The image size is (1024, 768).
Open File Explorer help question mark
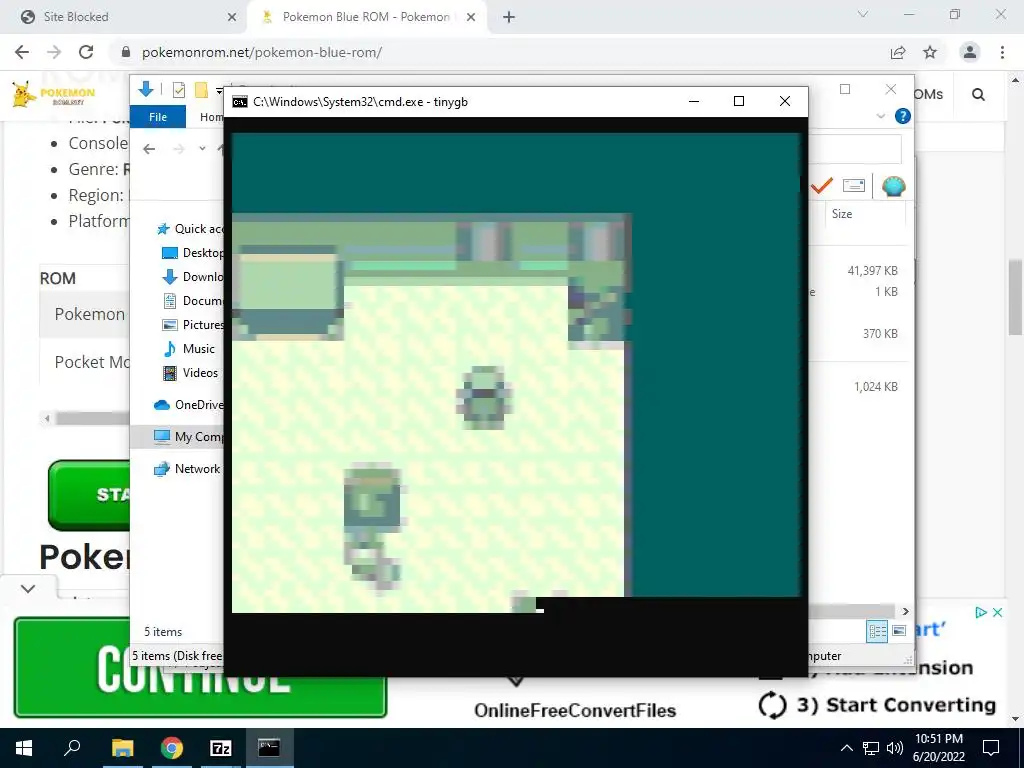pyautogui.click(x=903, y=116)
